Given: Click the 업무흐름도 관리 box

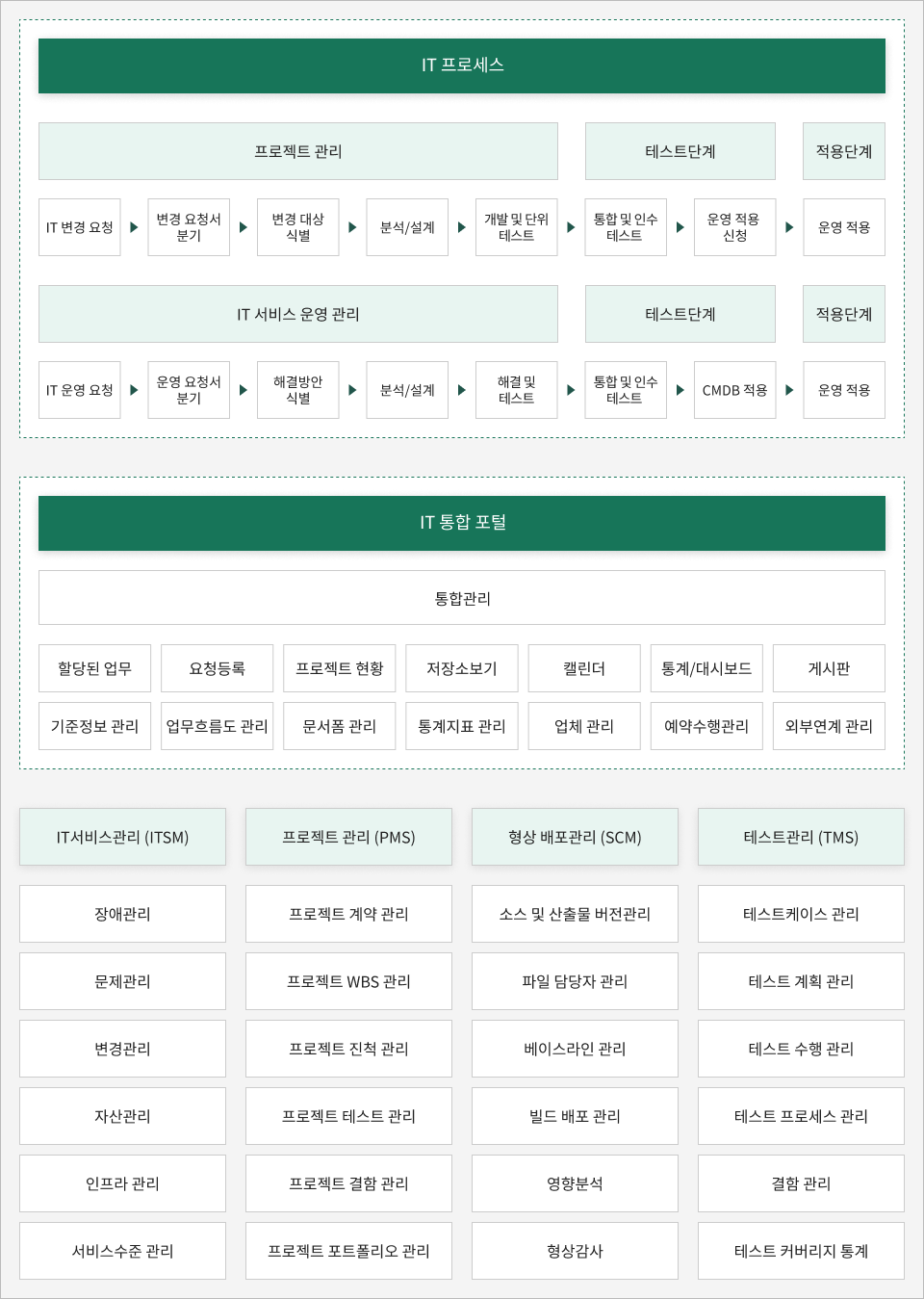Looking at the screenshot, I should tap(217, 726).
